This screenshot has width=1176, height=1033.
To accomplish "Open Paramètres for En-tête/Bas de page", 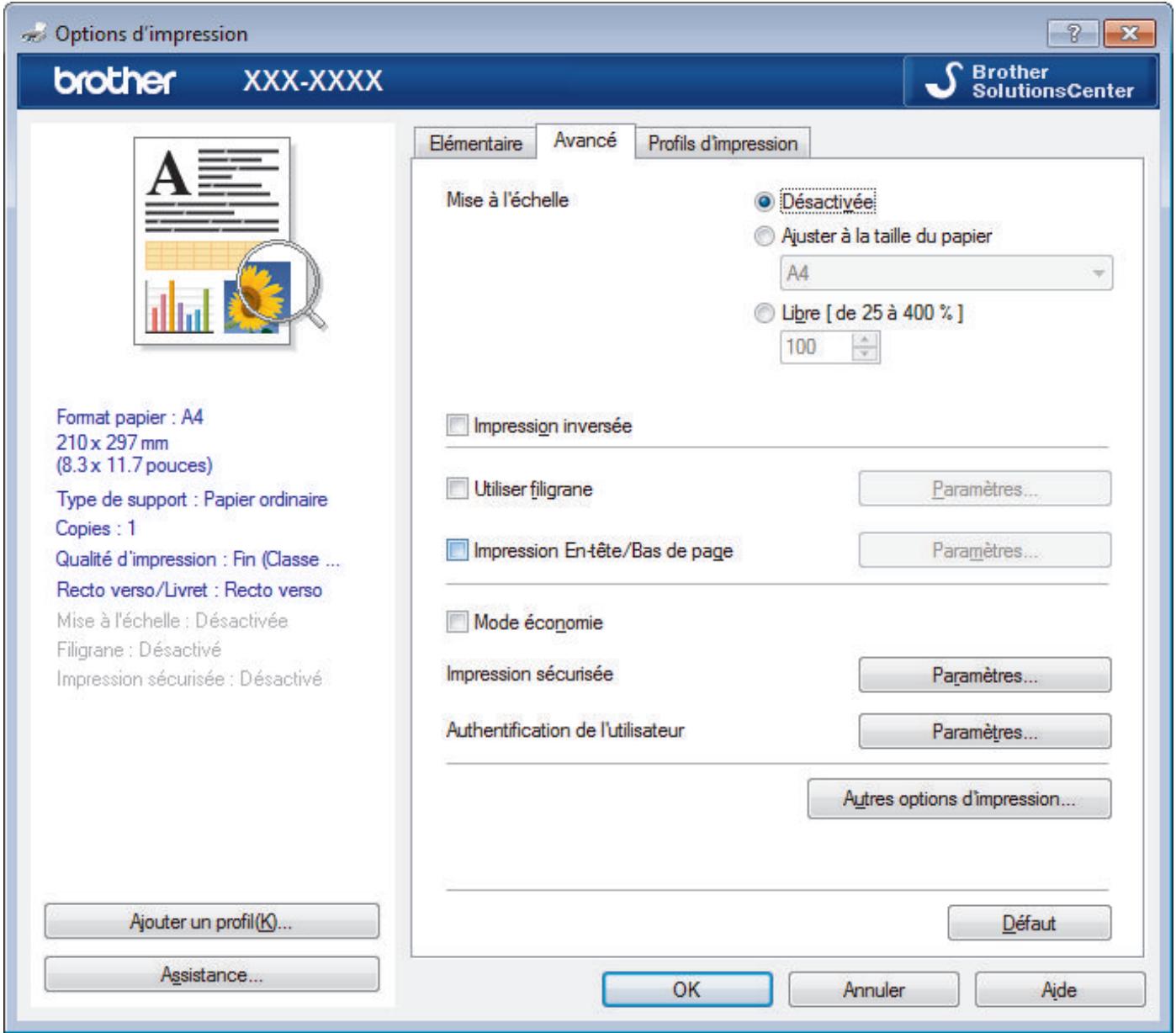I will coord(984,550).
